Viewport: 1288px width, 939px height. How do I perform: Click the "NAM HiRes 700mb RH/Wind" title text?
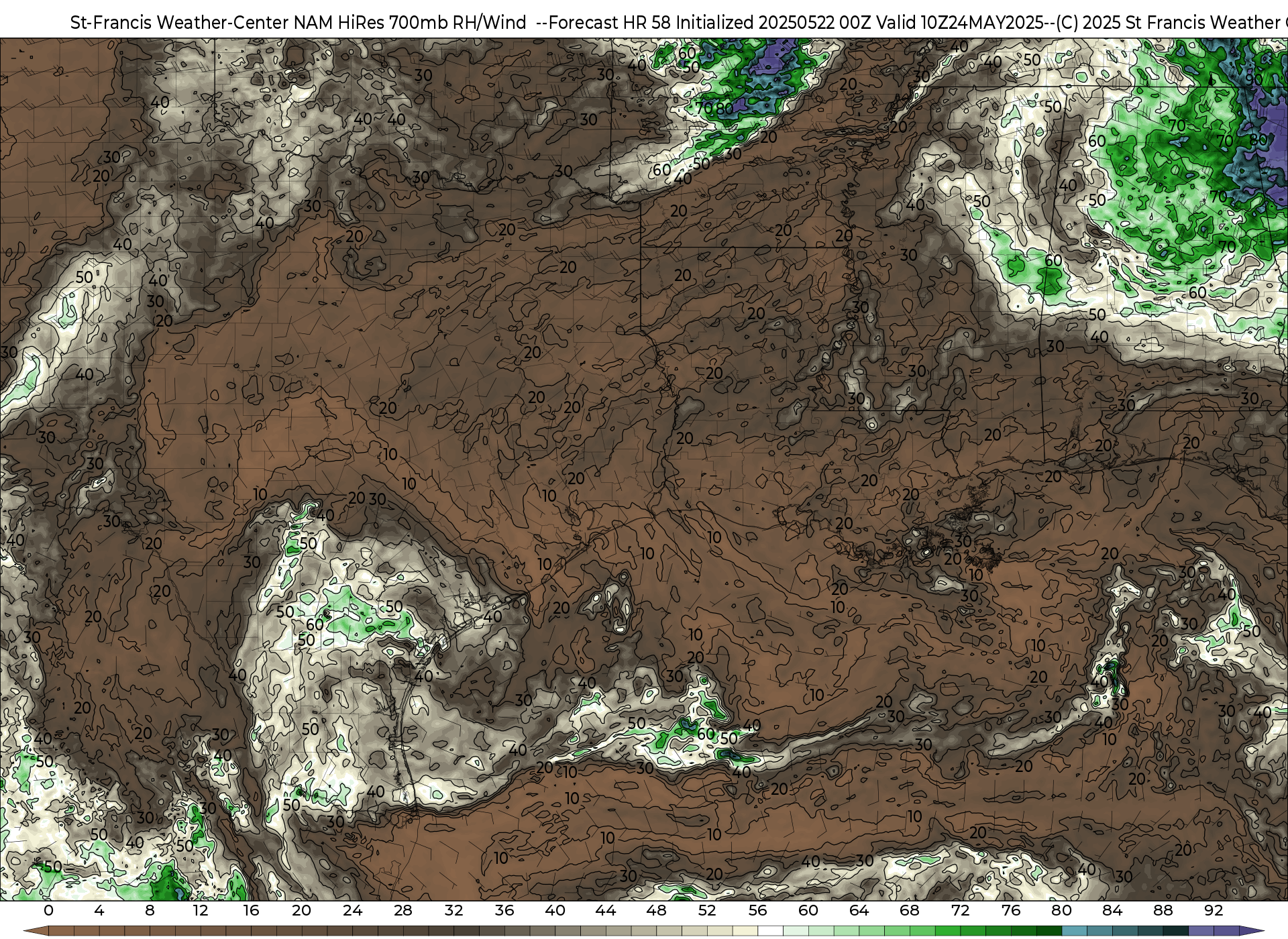[410, 23]
